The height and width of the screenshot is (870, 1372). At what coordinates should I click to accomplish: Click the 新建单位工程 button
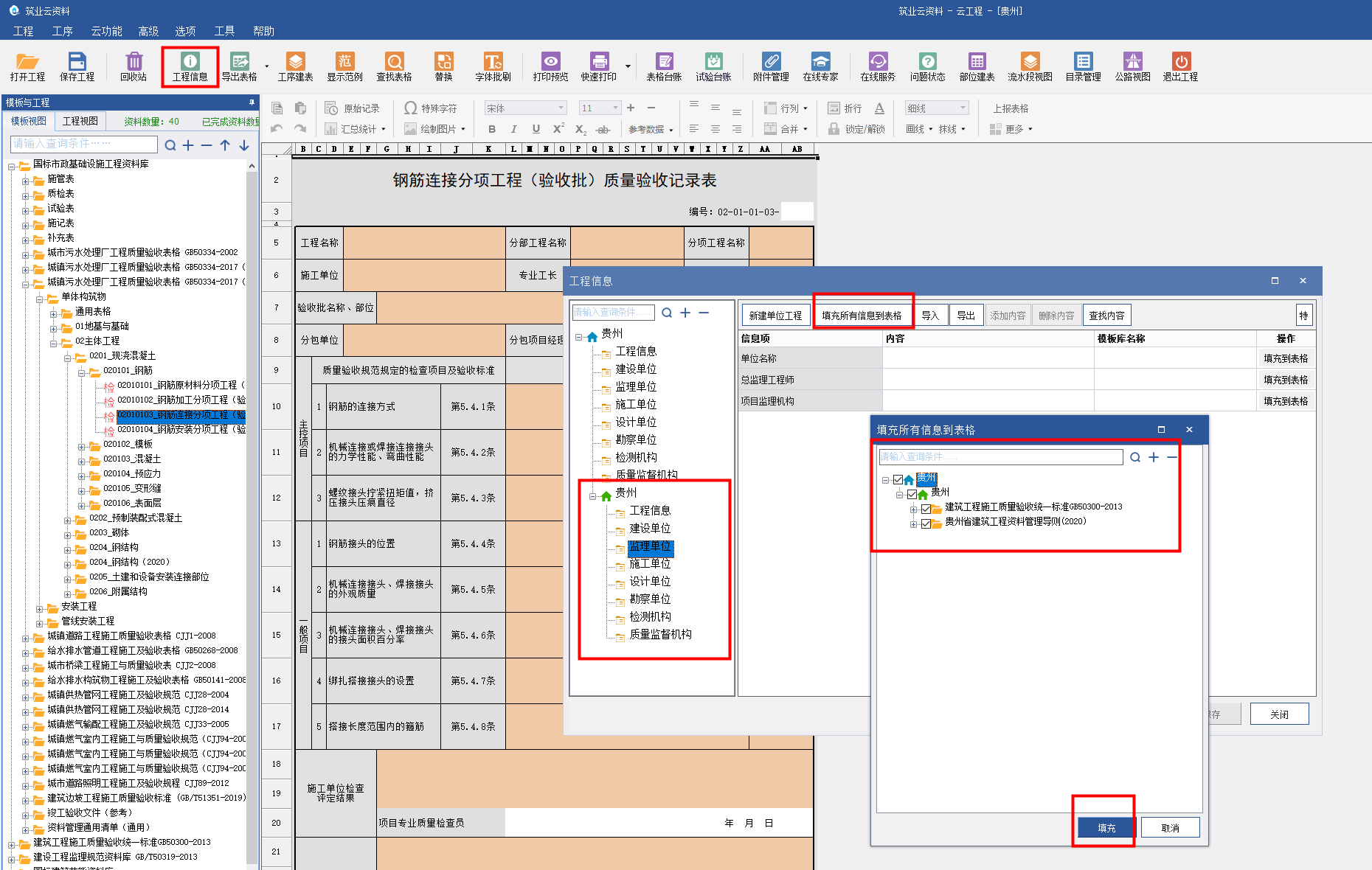[x=775, y=316]
